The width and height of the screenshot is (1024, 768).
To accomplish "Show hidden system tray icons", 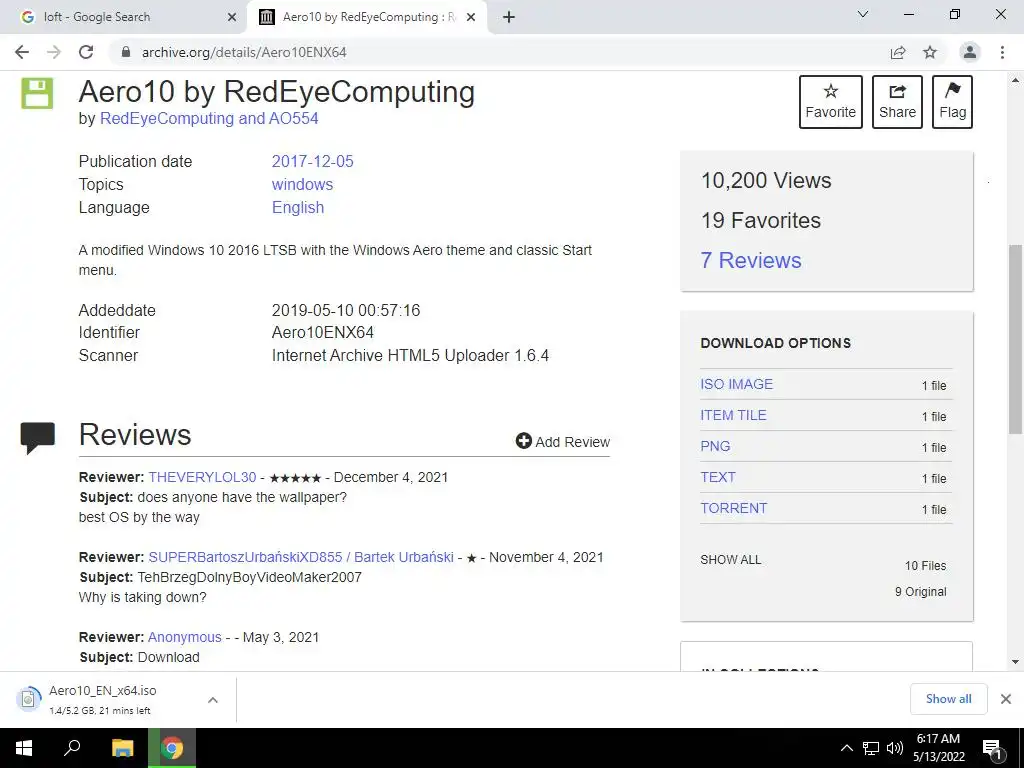I will [846, 748].
